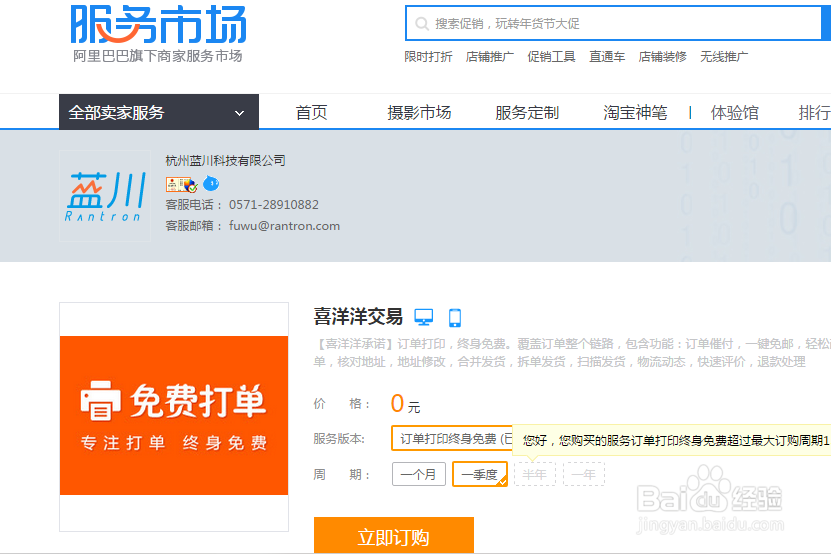Click the company certification badge icon
Viewport: 831px width, 554px height.
pyautogui.click(x=182, y=184)
